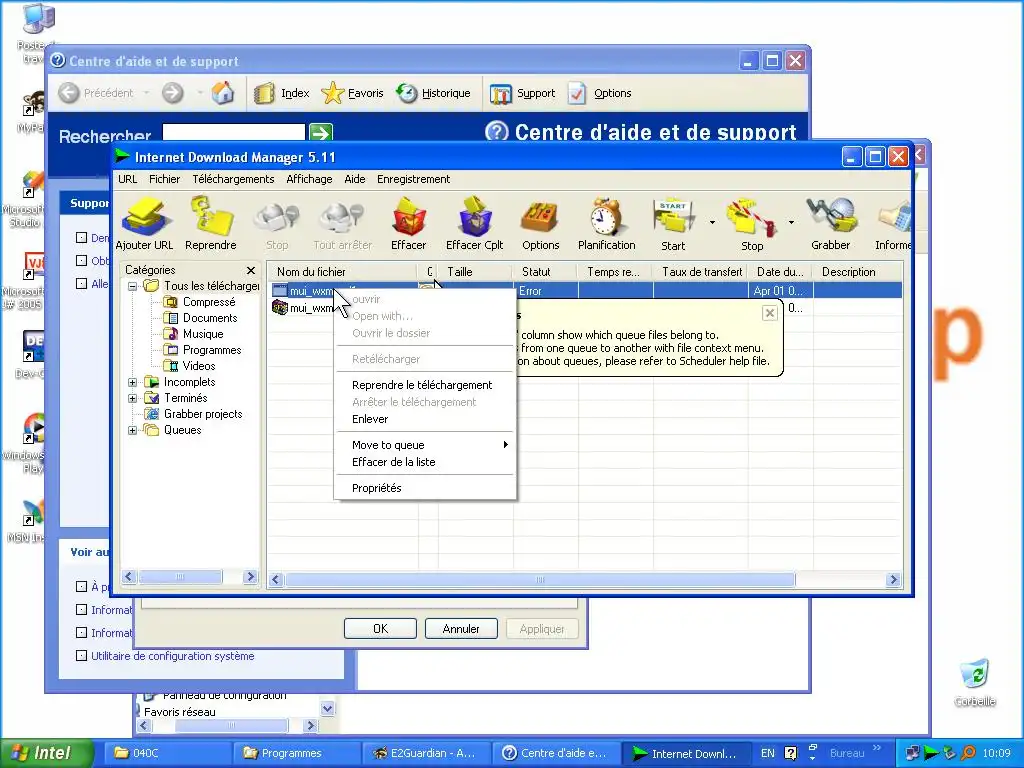Select the Musique category

193,334
